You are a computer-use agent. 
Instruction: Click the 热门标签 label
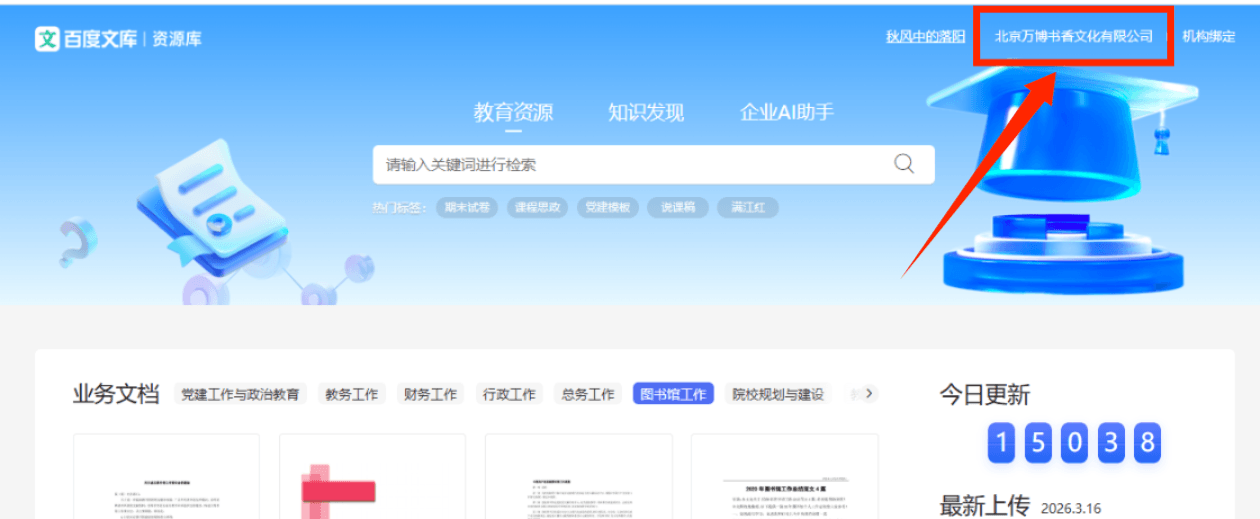point(399,208)
